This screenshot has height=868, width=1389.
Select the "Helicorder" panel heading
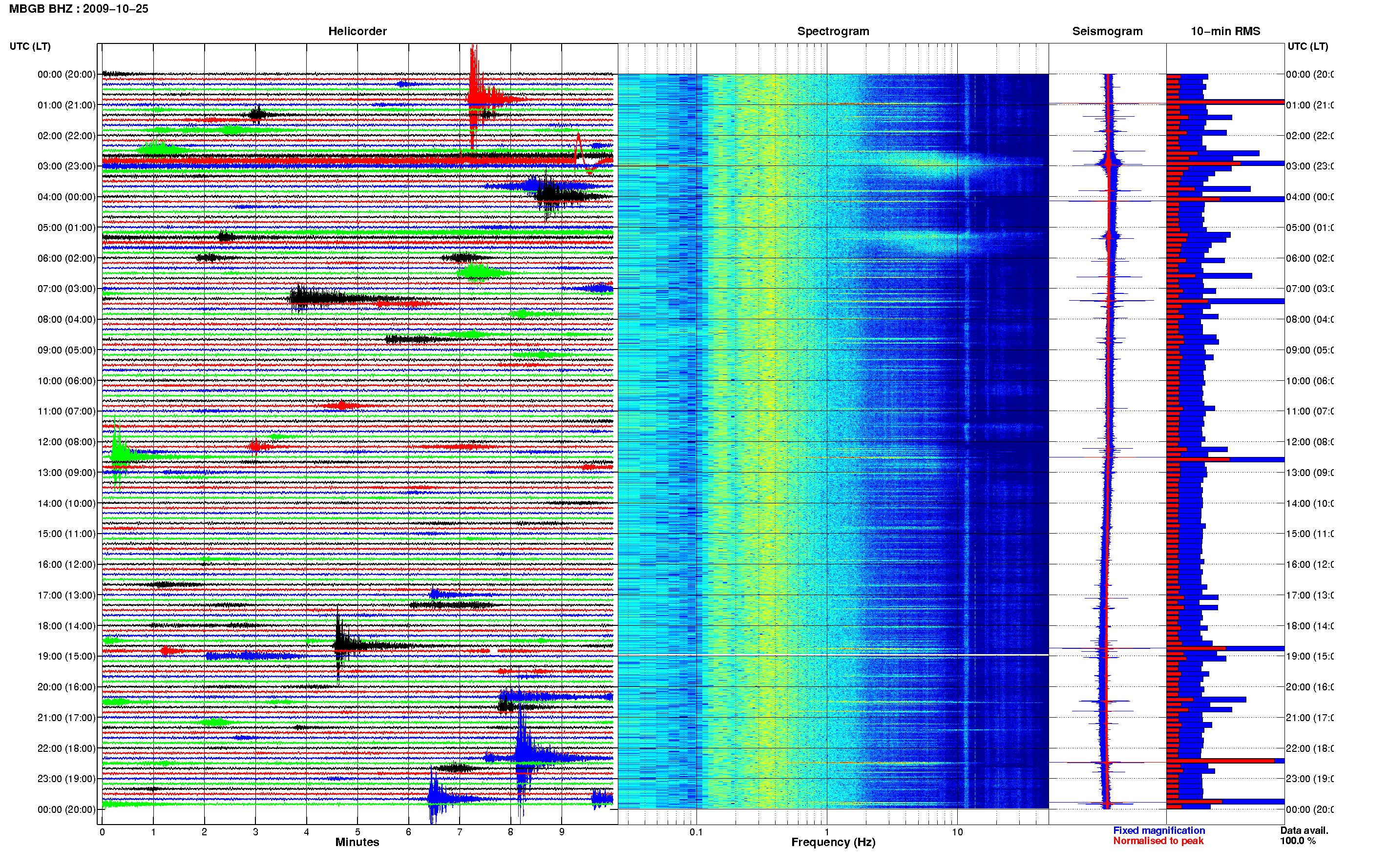coord(357,31)
